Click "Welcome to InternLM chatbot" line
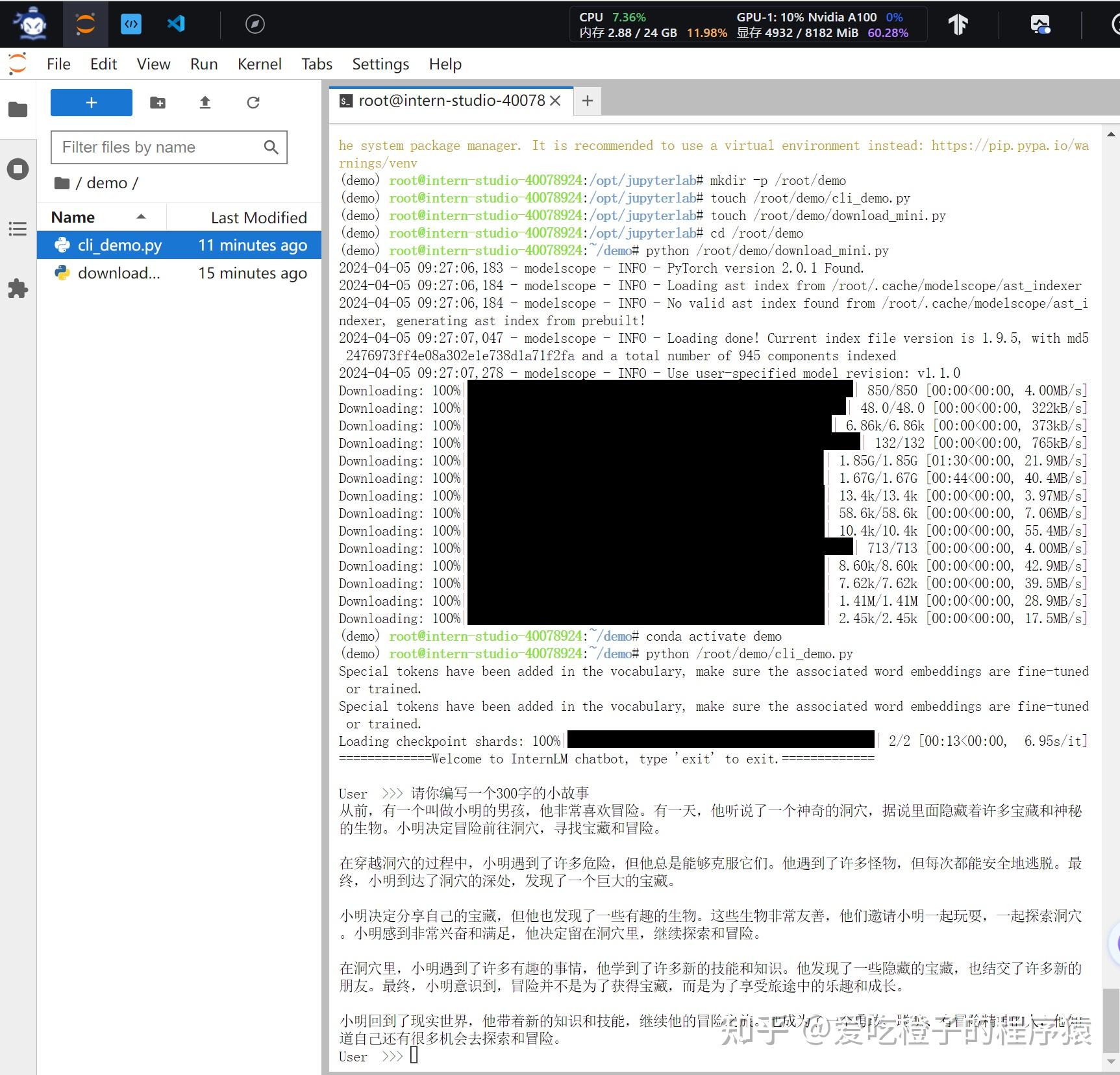1120x1075 pixels. coord(606,759)
